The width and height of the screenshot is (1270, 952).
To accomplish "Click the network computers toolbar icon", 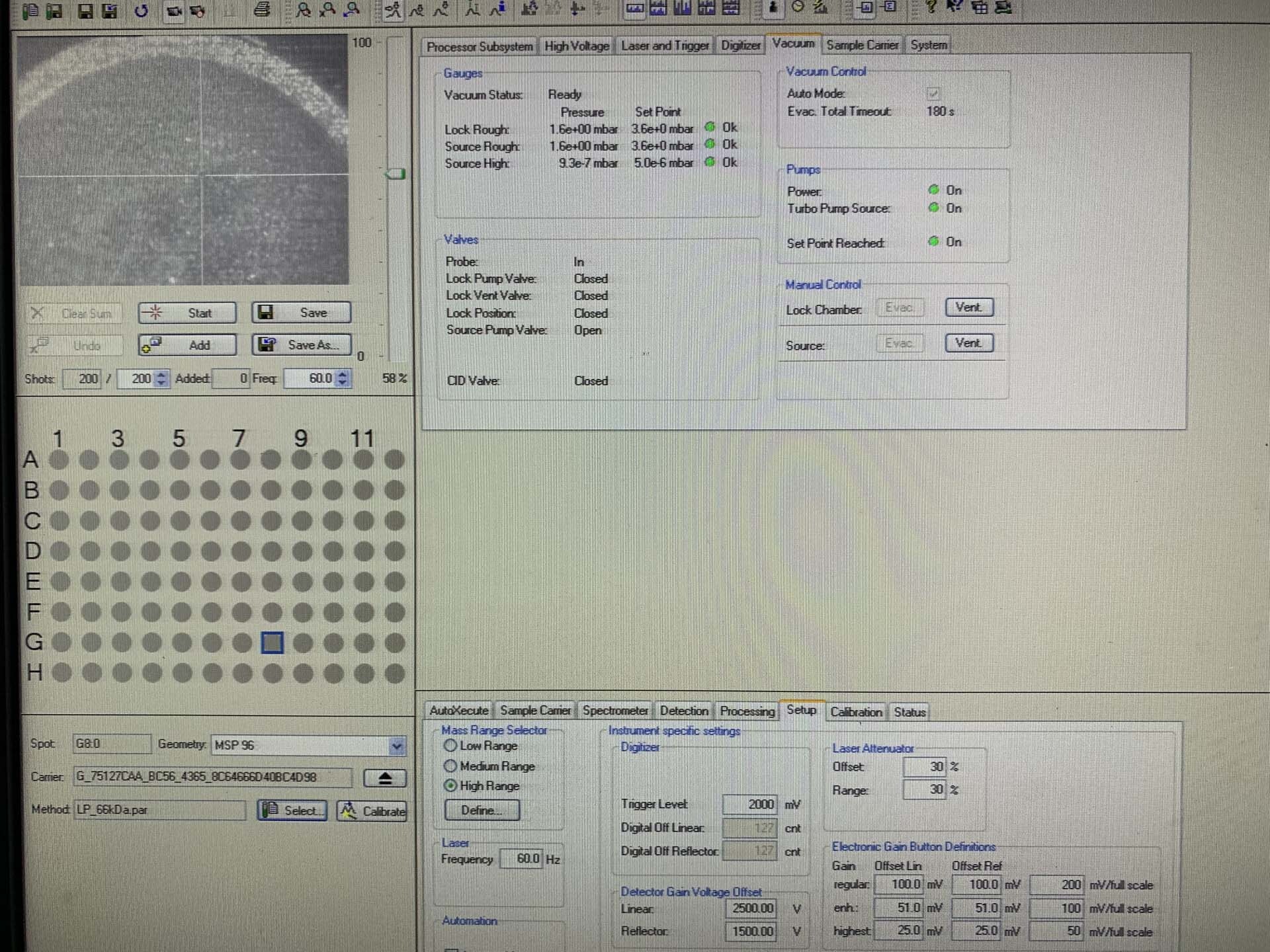I will (x=1004, y=8).
